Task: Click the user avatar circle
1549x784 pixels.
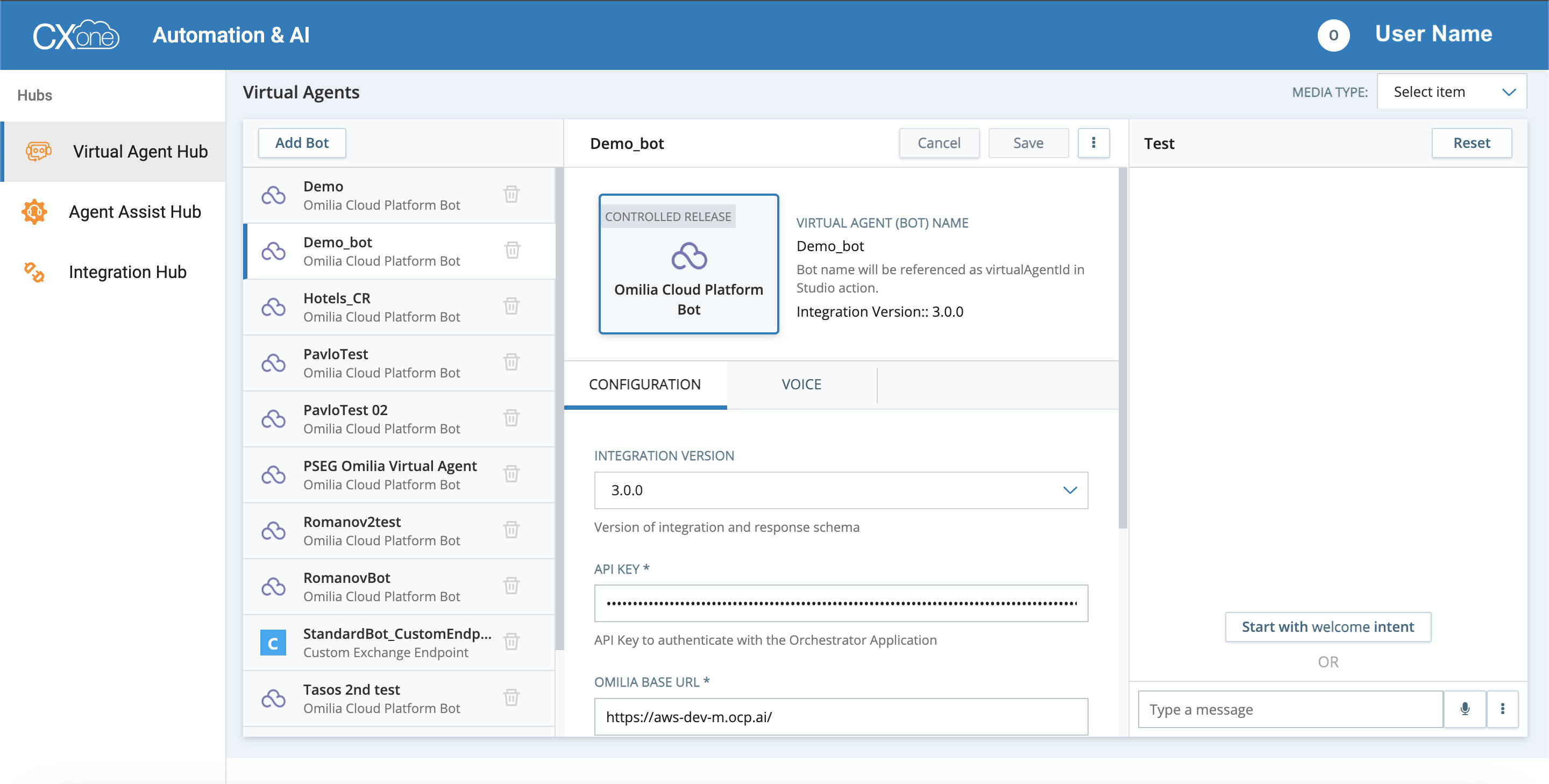Action: click(x=1333, y=35)
